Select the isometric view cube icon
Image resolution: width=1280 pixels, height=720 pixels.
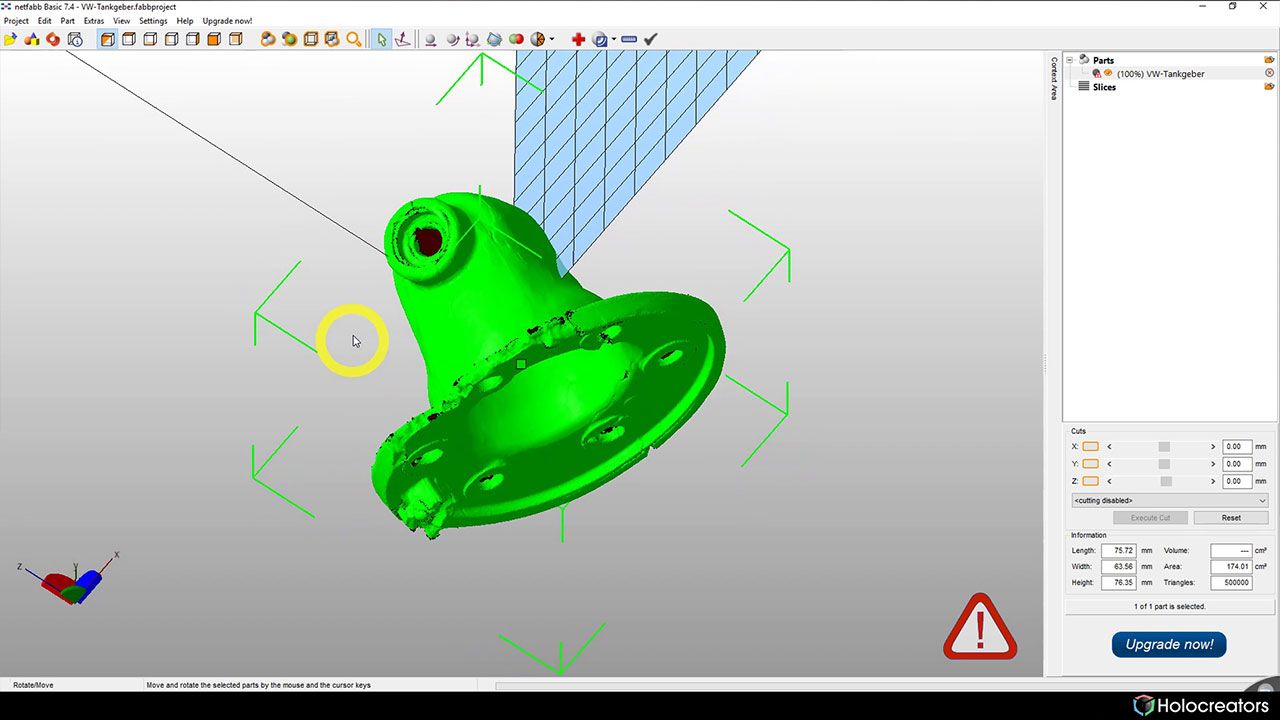(107, 39)
